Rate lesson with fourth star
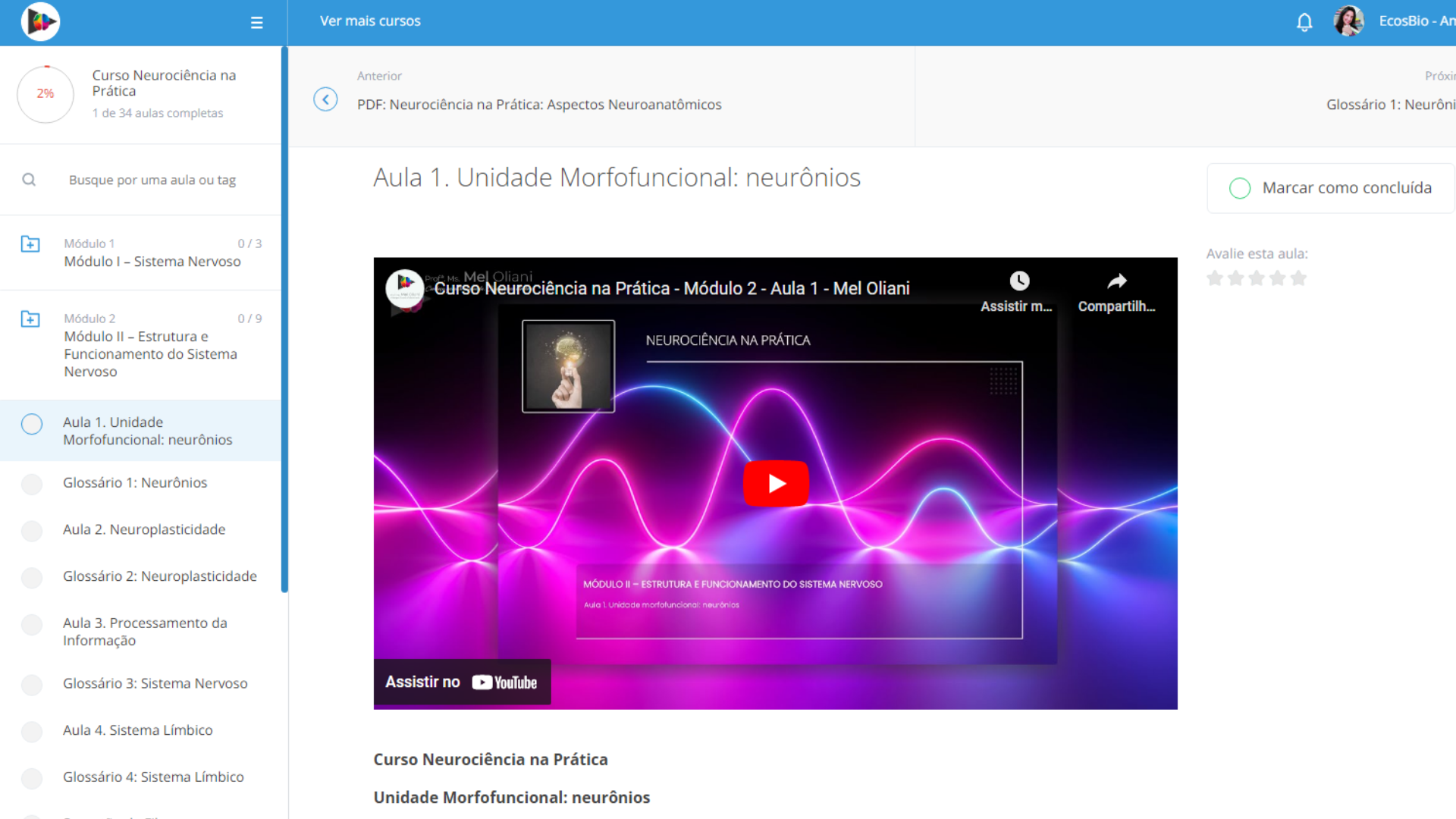Viewport: 1456px width, 819px height. (1278, 278)
